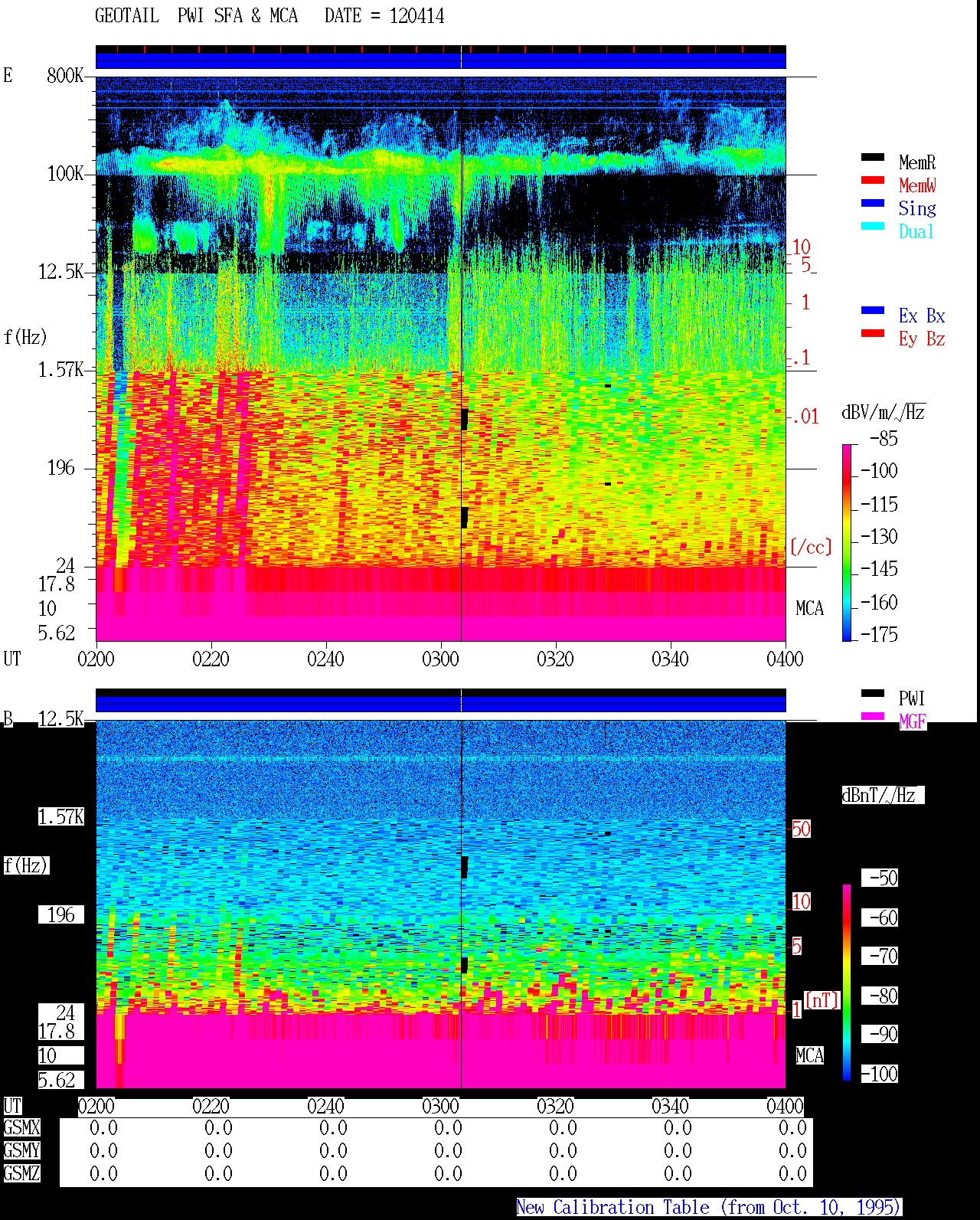Click the 12.5K label on B panel axis

(60, 719)
